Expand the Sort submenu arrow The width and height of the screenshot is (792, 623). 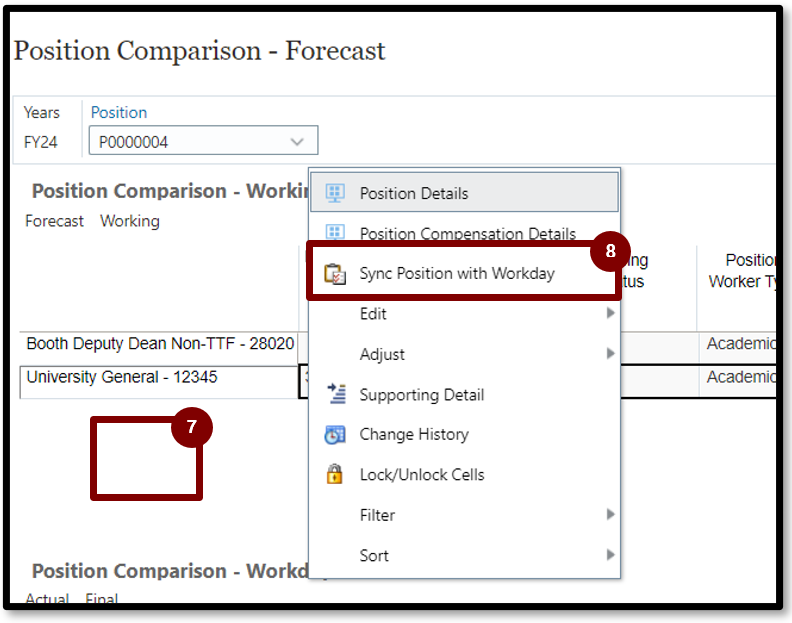coord(610,555)
